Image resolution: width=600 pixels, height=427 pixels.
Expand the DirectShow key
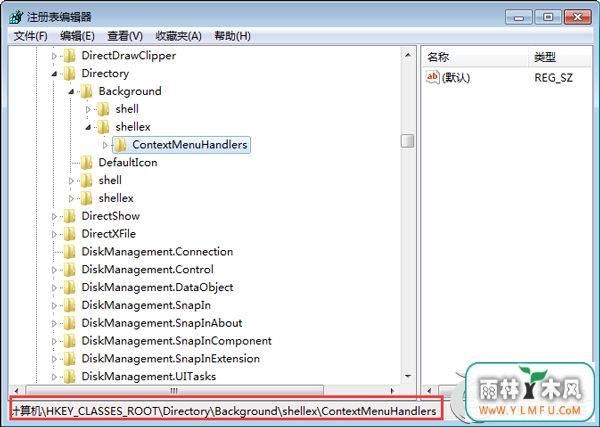click(x=54, y=217)
